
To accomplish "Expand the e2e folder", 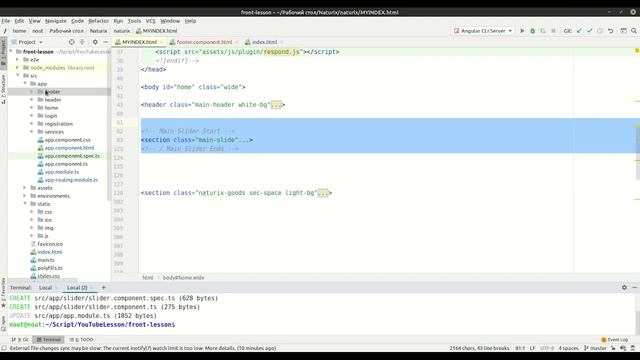I will pyautogui.click(x=18, y=60).
